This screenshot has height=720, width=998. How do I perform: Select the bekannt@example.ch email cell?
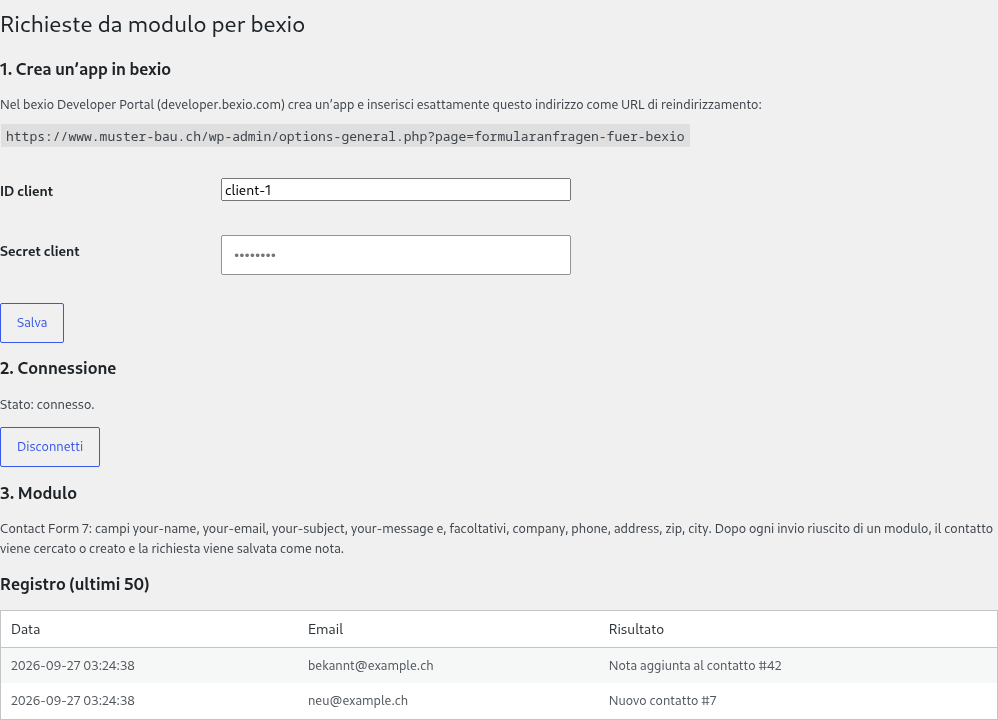pos(370,666)
